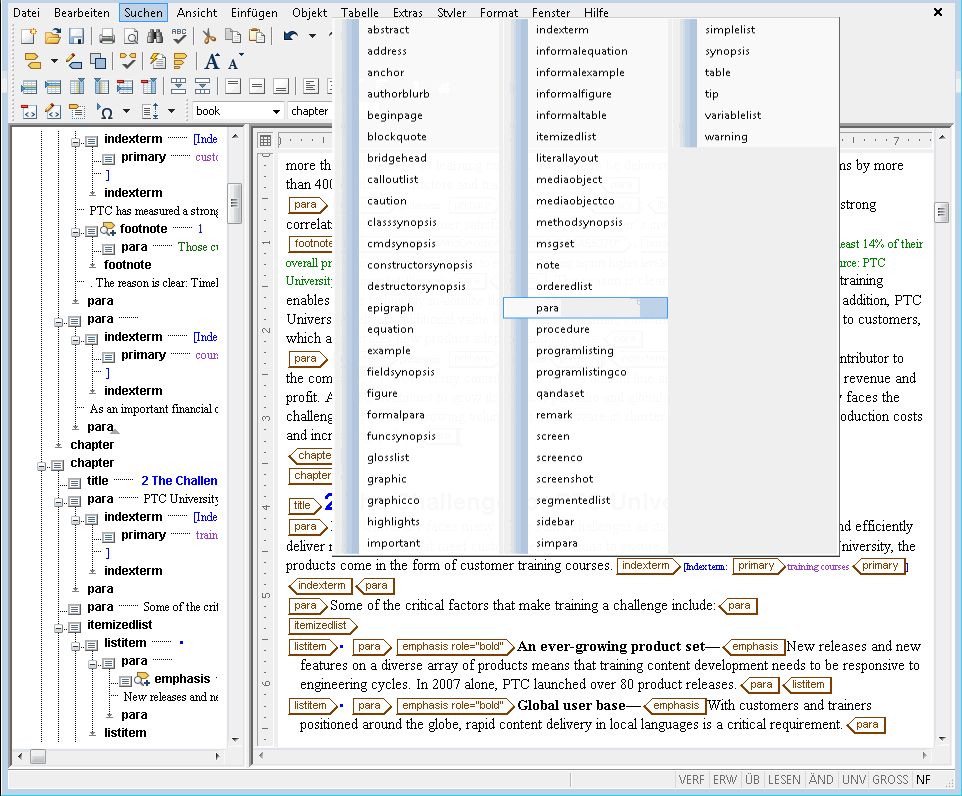Open the Datei menu
The image size is (962, 796).
26,12
